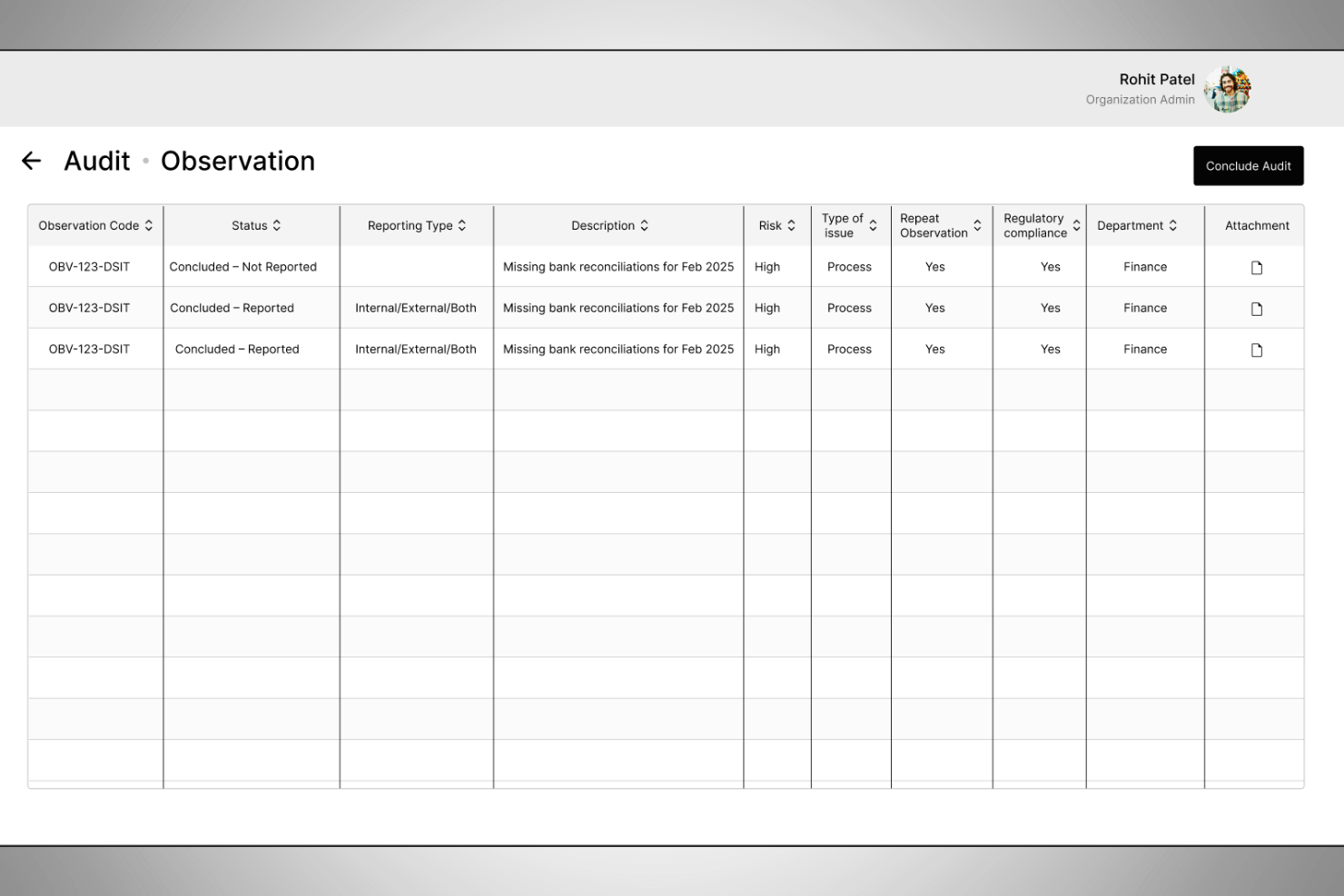Sort the Regulatory compliance column
Image resolution: width=1344 pixels, height=896 pixels.
(1076, 225)
